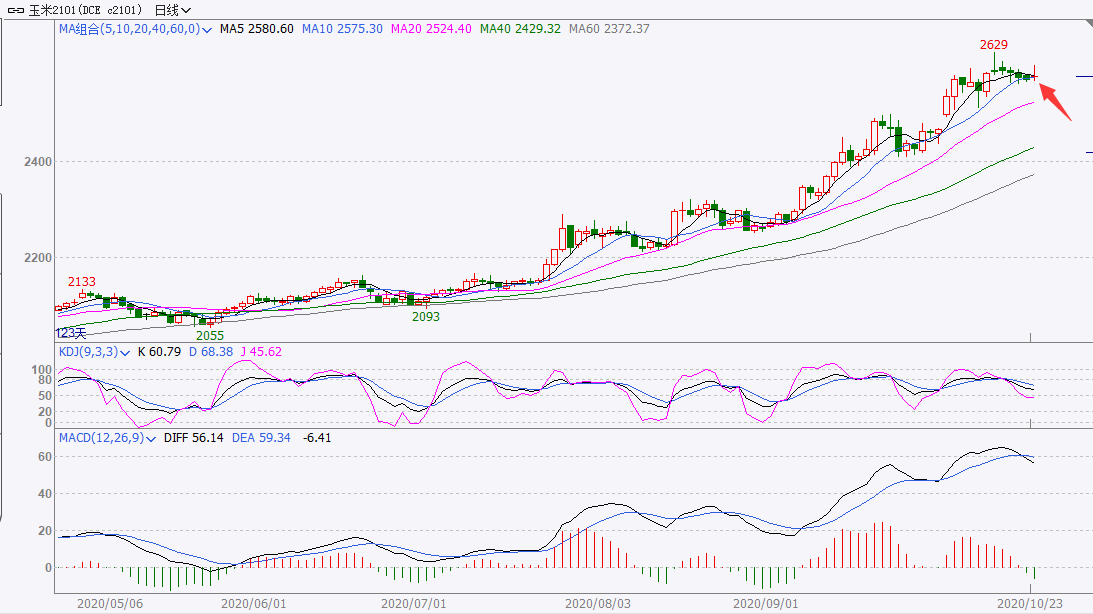Click the K 60.79 reading
The image size is (1093, 614).
point(159,352)
